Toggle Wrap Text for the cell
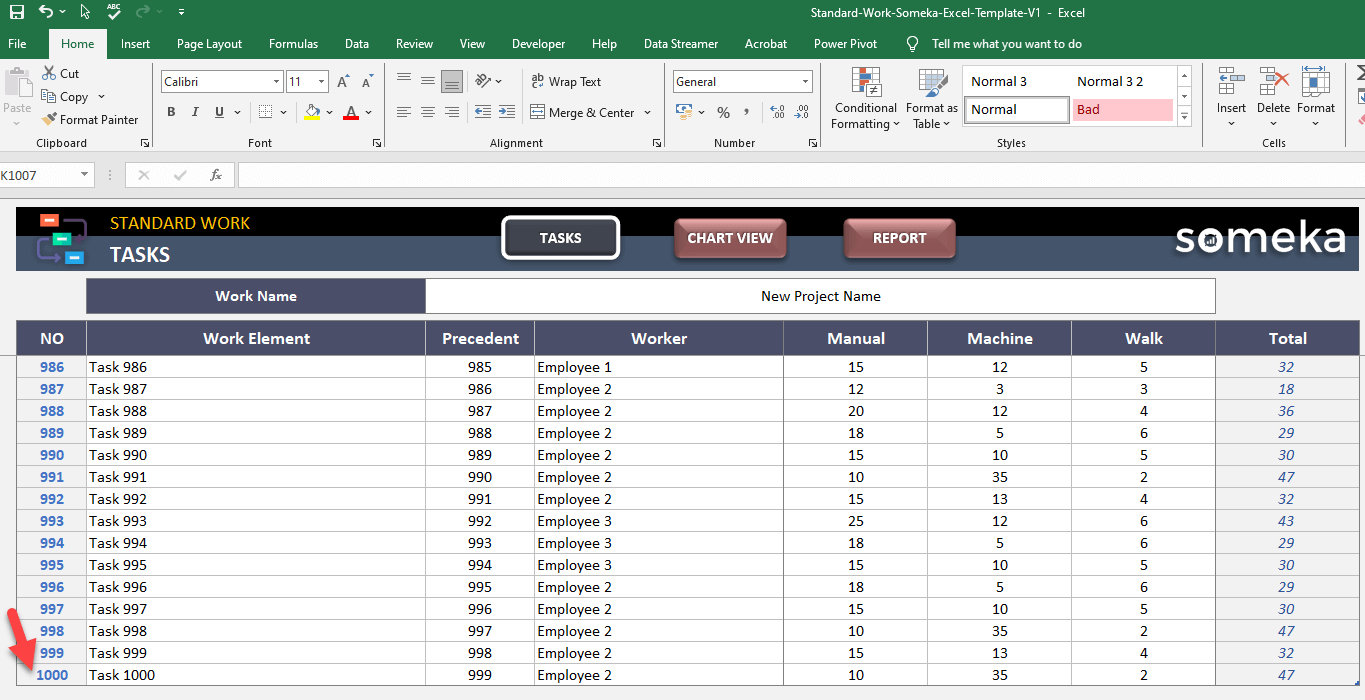The height and width of the screenshot is (700, 1365). click(565, 82)
